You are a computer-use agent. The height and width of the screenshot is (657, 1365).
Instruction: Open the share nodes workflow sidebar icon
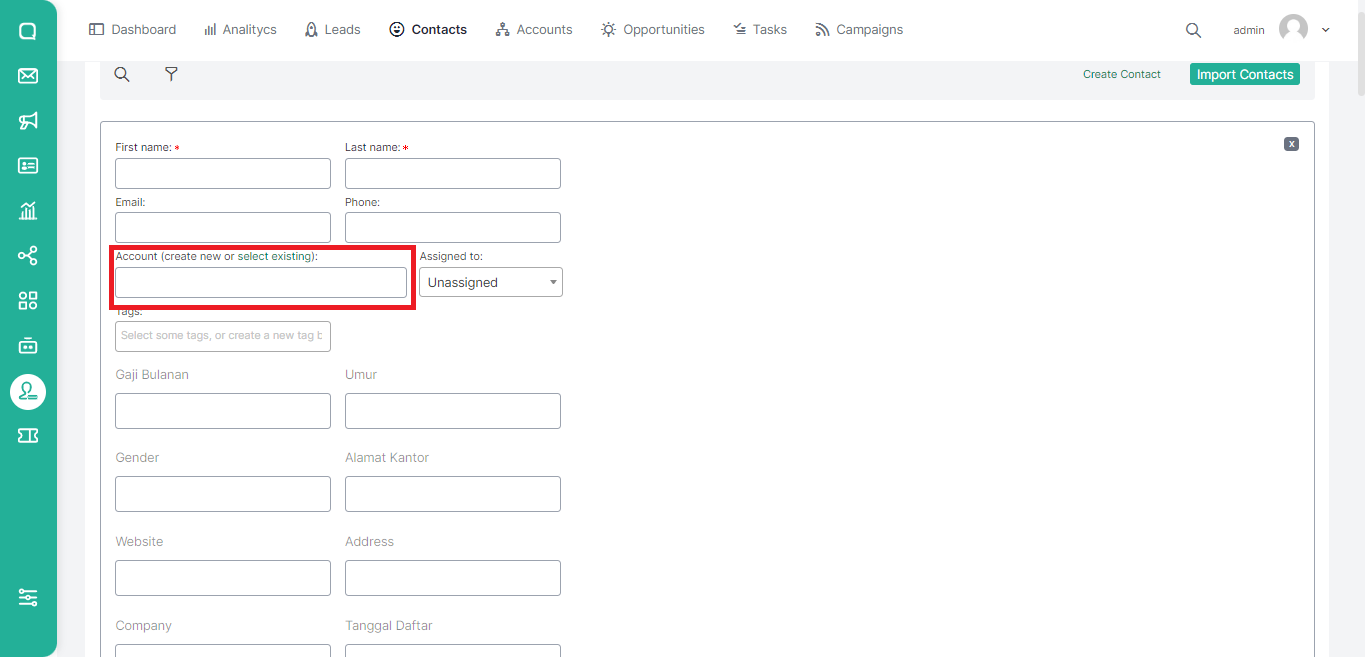tap(28, 256)
